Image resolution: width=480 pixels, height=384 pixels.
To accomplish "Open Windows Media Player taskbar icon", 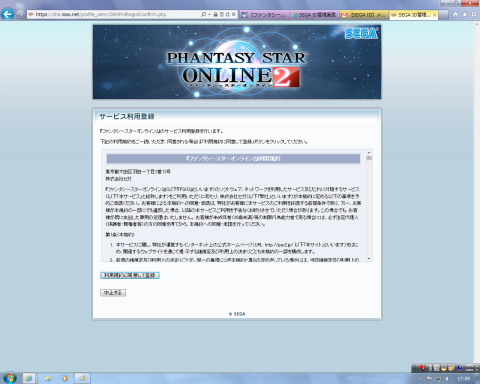I will point(65,378).
